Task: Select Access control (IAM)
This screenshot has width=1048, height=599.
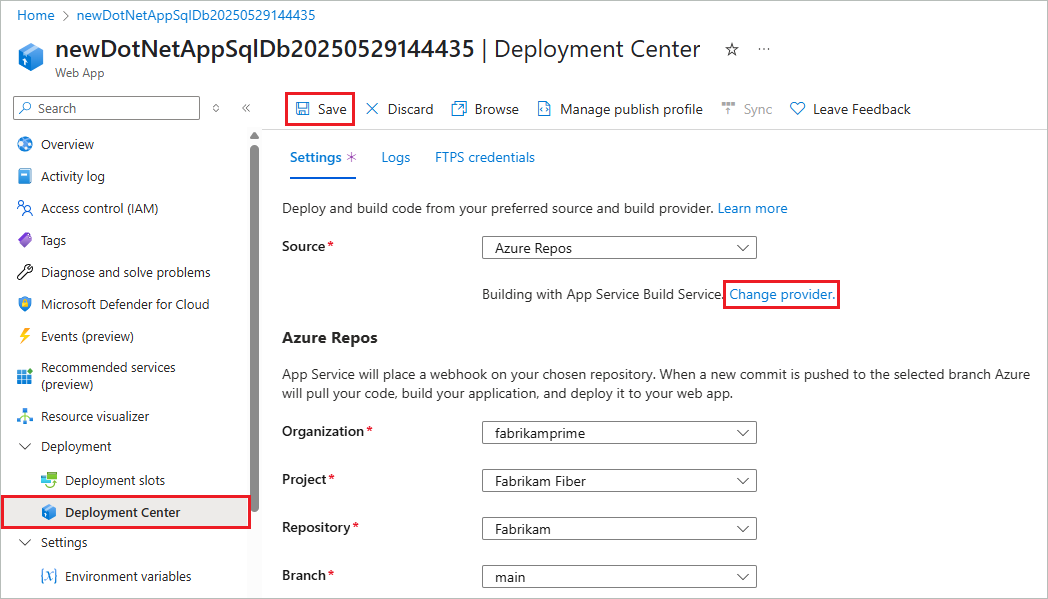Action: click(x=101, y=208)
